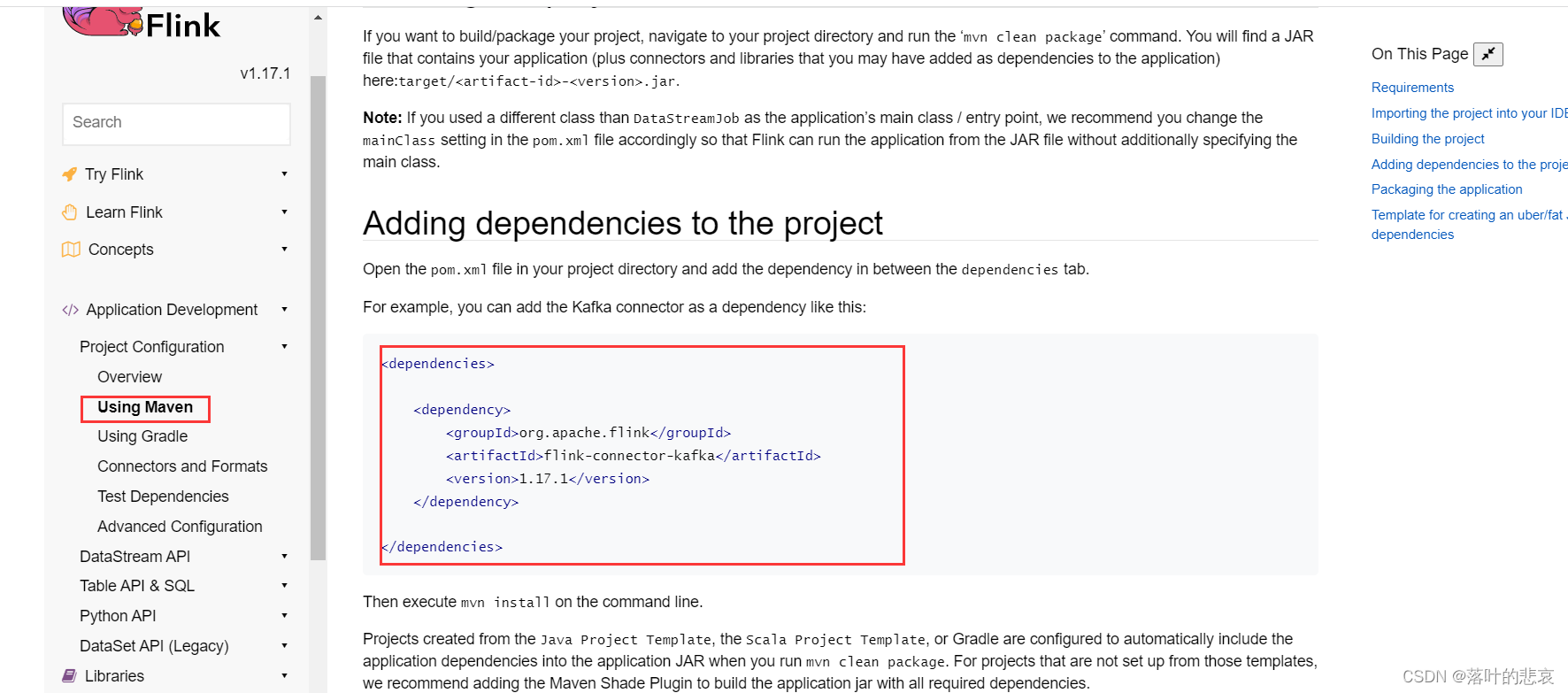Expand the DataSet API (Legacy) section
The image size is (1568, 693).
(x=284, y=645)
